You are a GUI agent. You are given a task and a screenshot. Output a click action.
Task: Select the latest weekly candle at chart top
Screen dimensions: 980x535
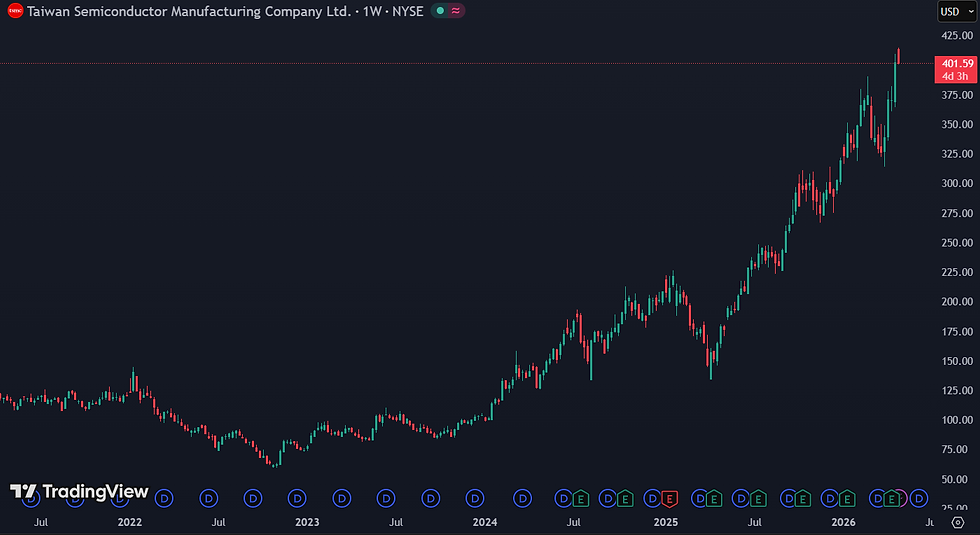coord(898,56)
